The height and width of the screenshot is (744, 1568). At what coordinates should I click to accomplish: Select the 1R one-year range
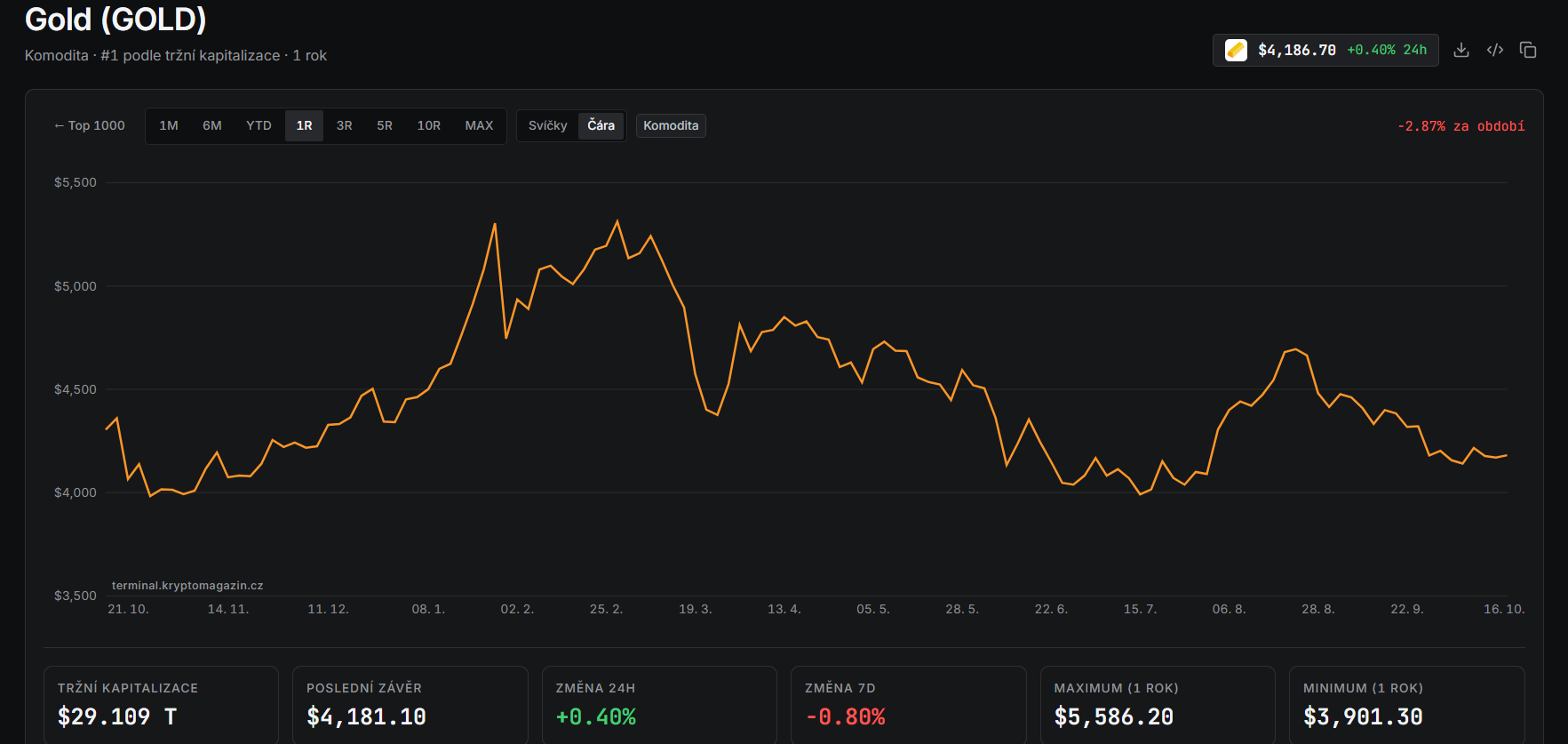(x=304, y=125)
